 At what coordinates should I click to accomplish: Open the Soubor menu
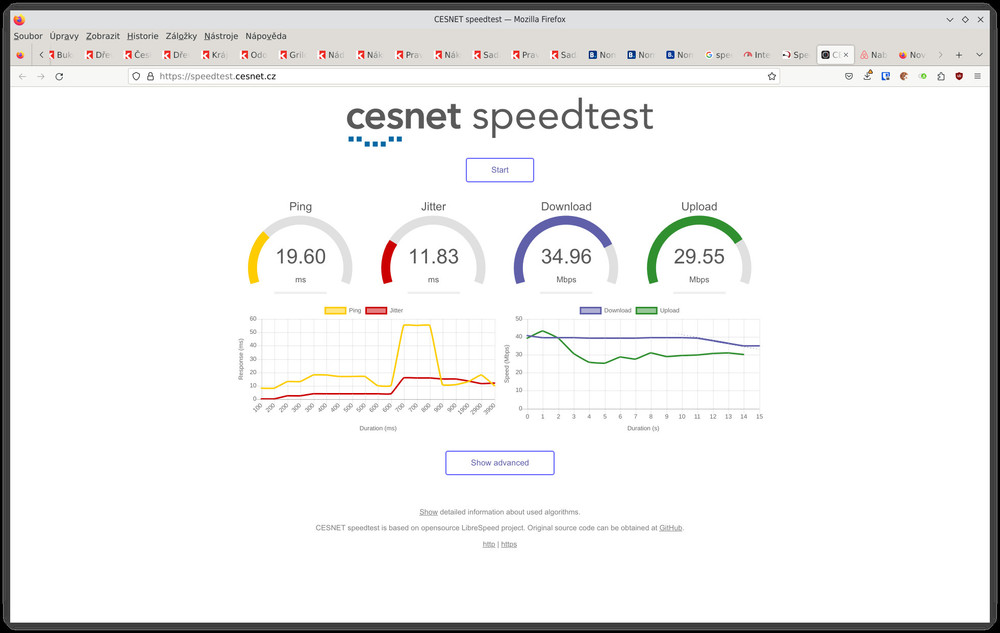click(28, 36)
